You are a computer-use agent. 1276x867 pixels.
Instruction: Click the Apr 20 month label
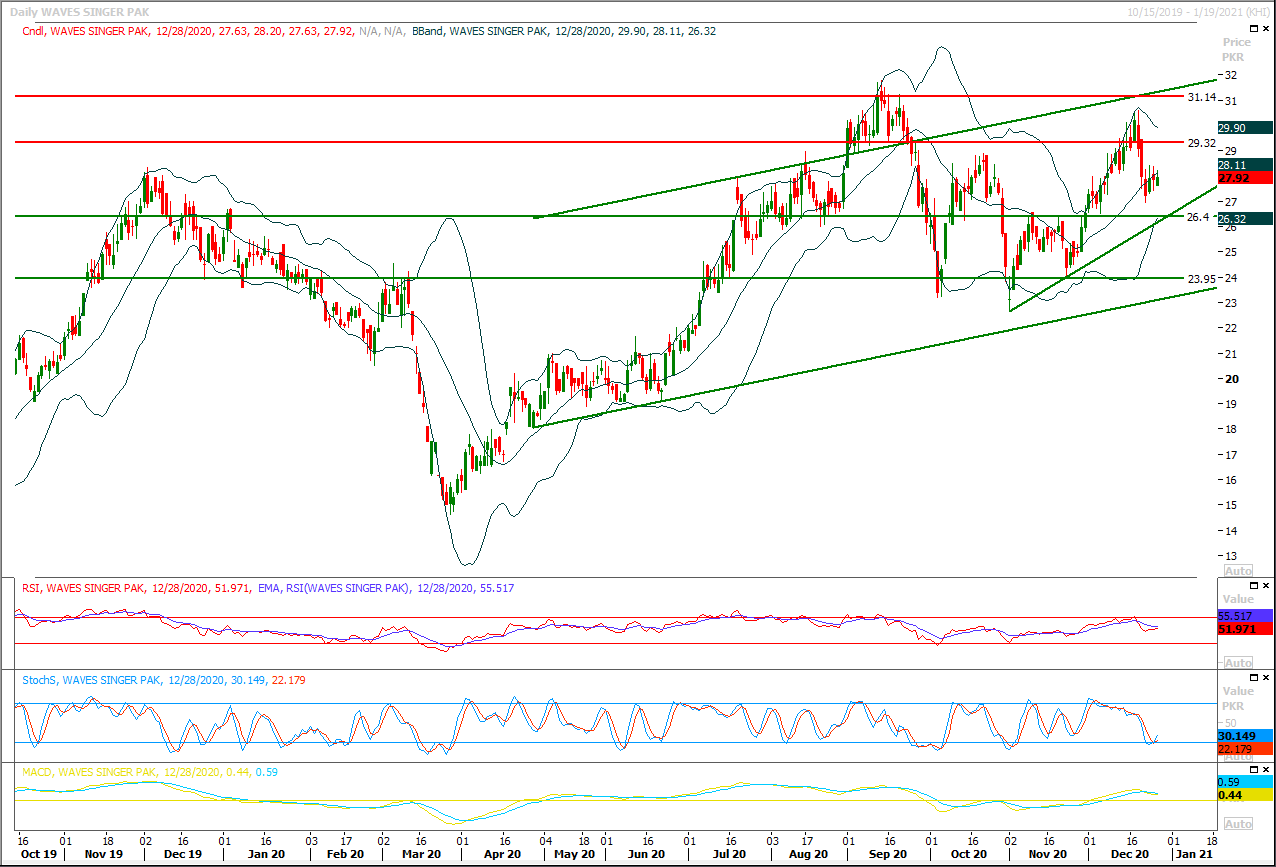(x=501, y=855)
